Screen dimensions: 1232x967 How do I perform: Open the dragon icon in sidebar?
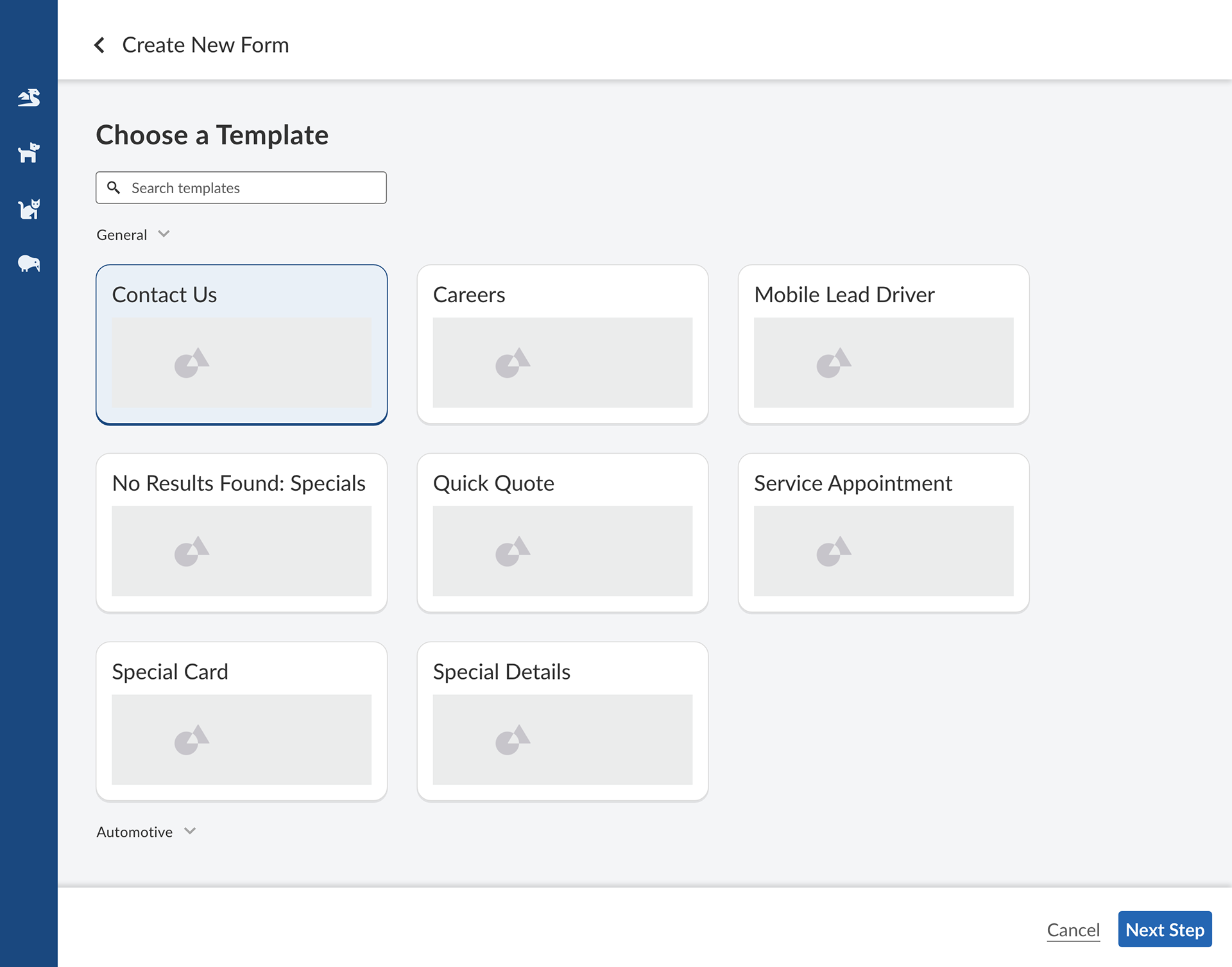[29, 98]
